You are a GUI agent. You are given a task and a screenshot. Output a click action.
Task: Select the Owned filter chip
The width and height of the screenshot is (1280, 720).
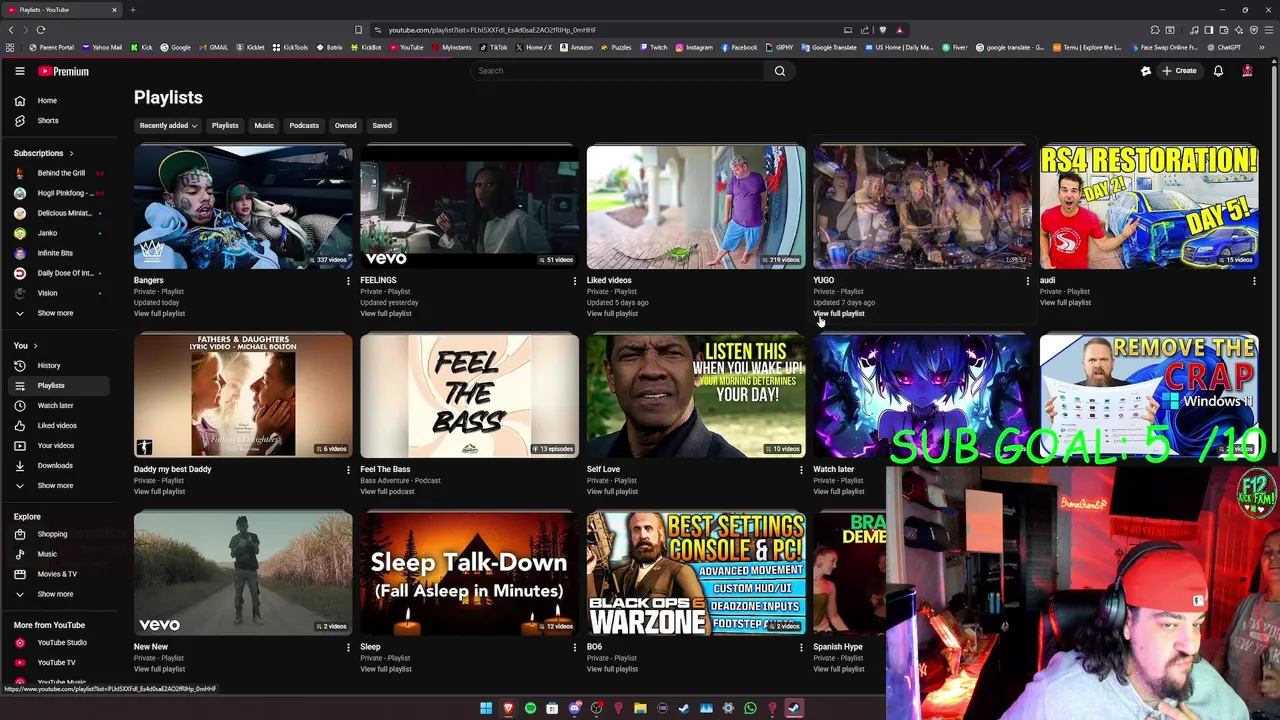(345, 126)
